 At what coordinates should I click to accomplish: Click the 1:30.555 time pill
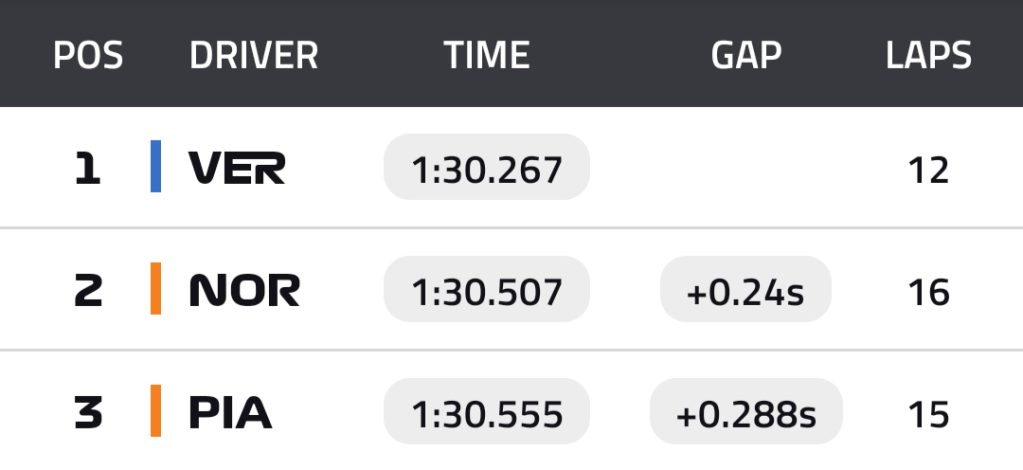coord(487,413)
